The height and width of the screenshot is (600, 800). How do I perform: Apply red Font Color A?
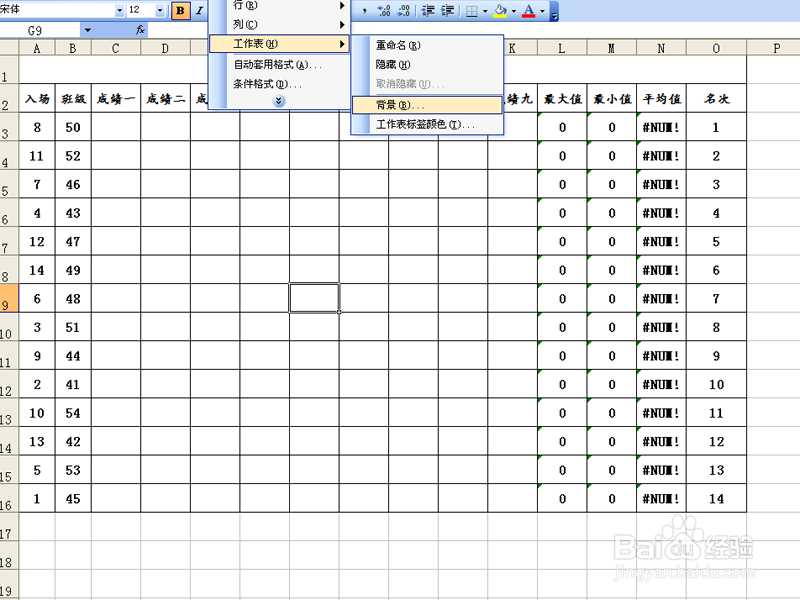tap(529, 11)
